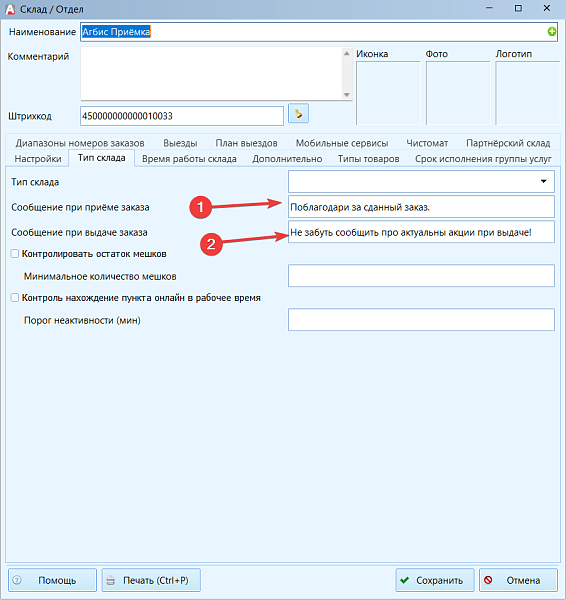Click comment scrollbar up arrow
566x600 pixels.
(347, 53)
